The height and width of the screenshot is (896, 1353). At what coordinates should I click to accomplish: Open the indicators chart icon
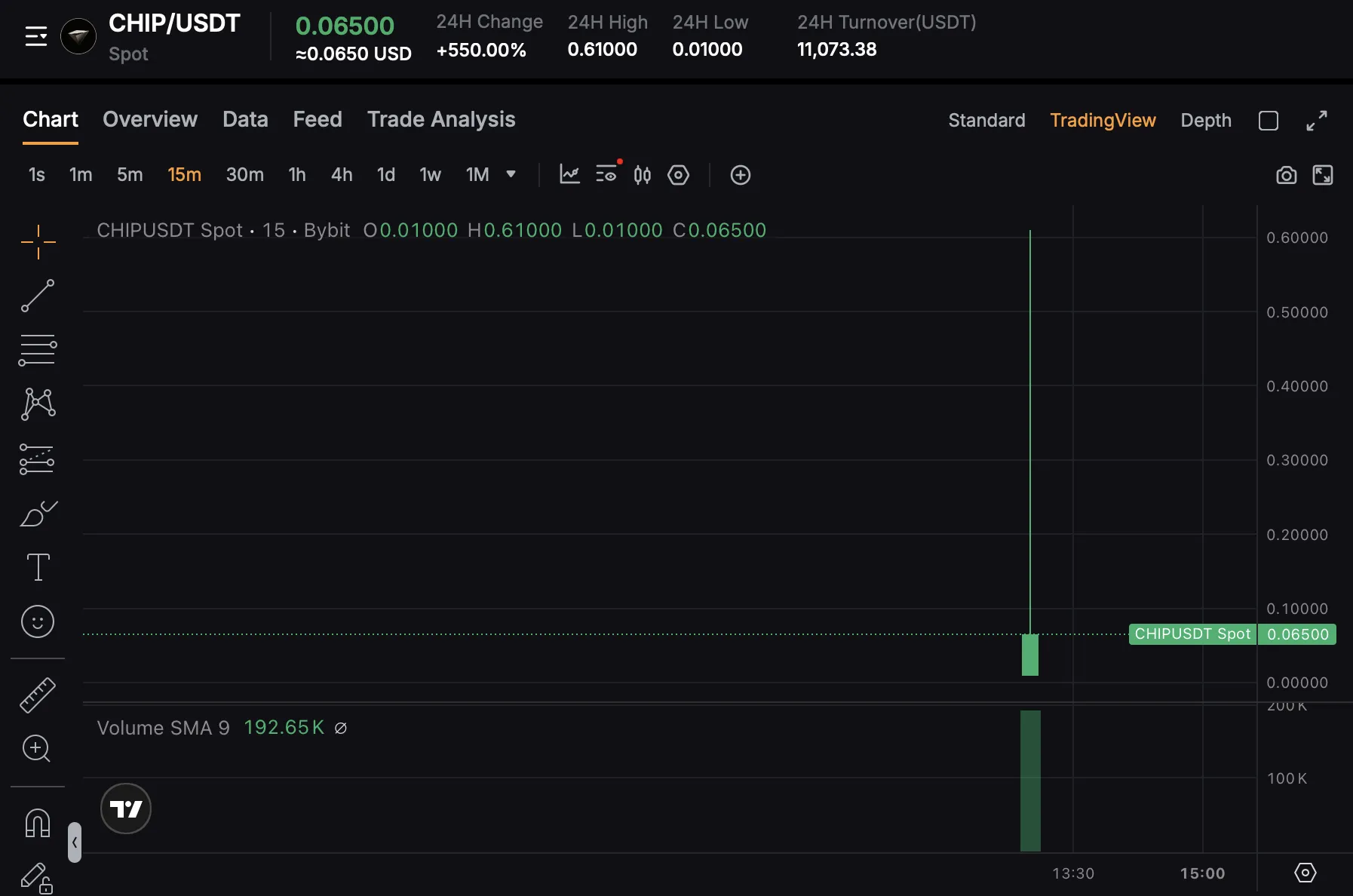tap(569, 175)
